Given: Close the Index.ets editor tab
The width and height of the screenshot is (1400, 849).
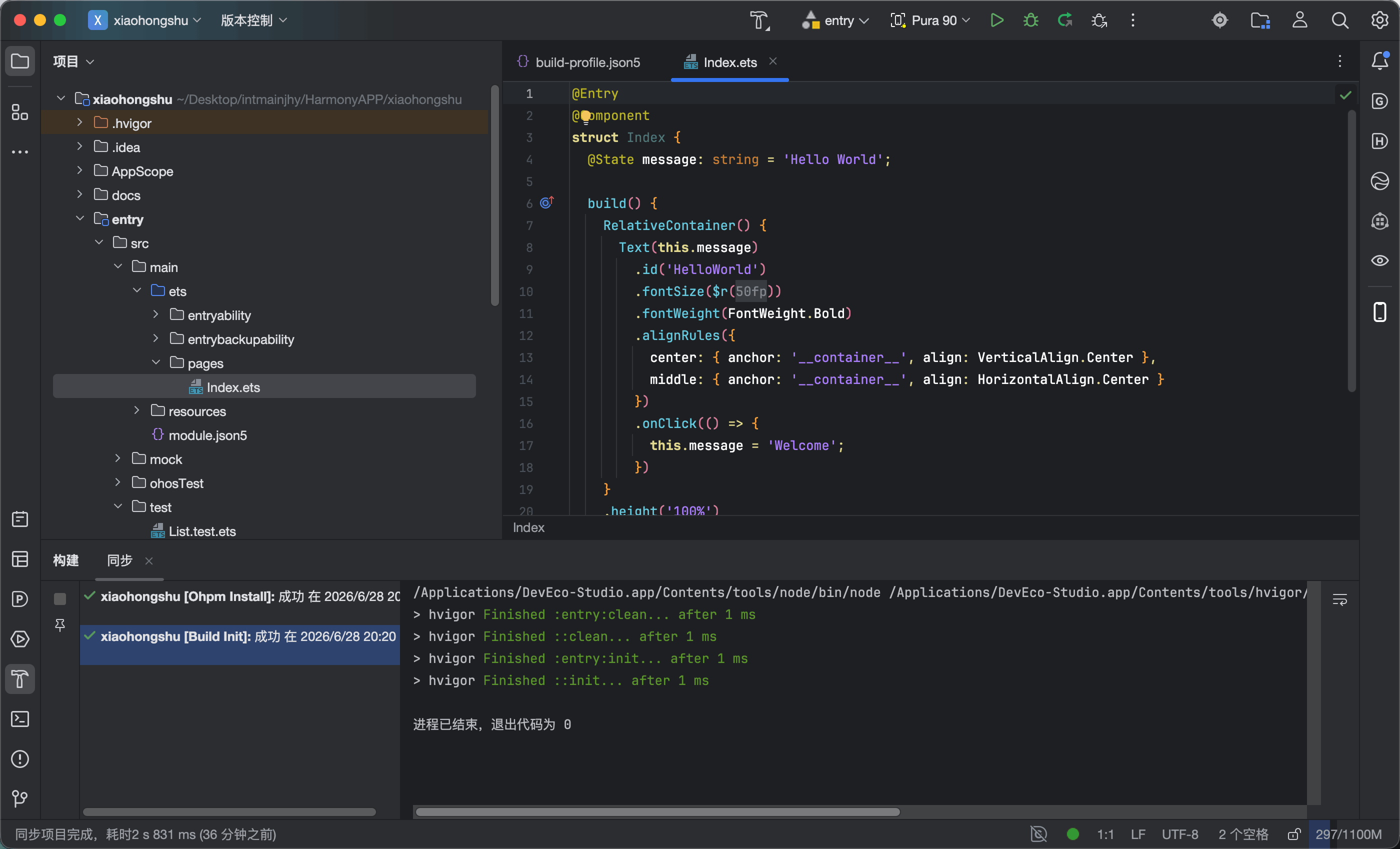Looking at the screenshot, I should coord(772,61).
